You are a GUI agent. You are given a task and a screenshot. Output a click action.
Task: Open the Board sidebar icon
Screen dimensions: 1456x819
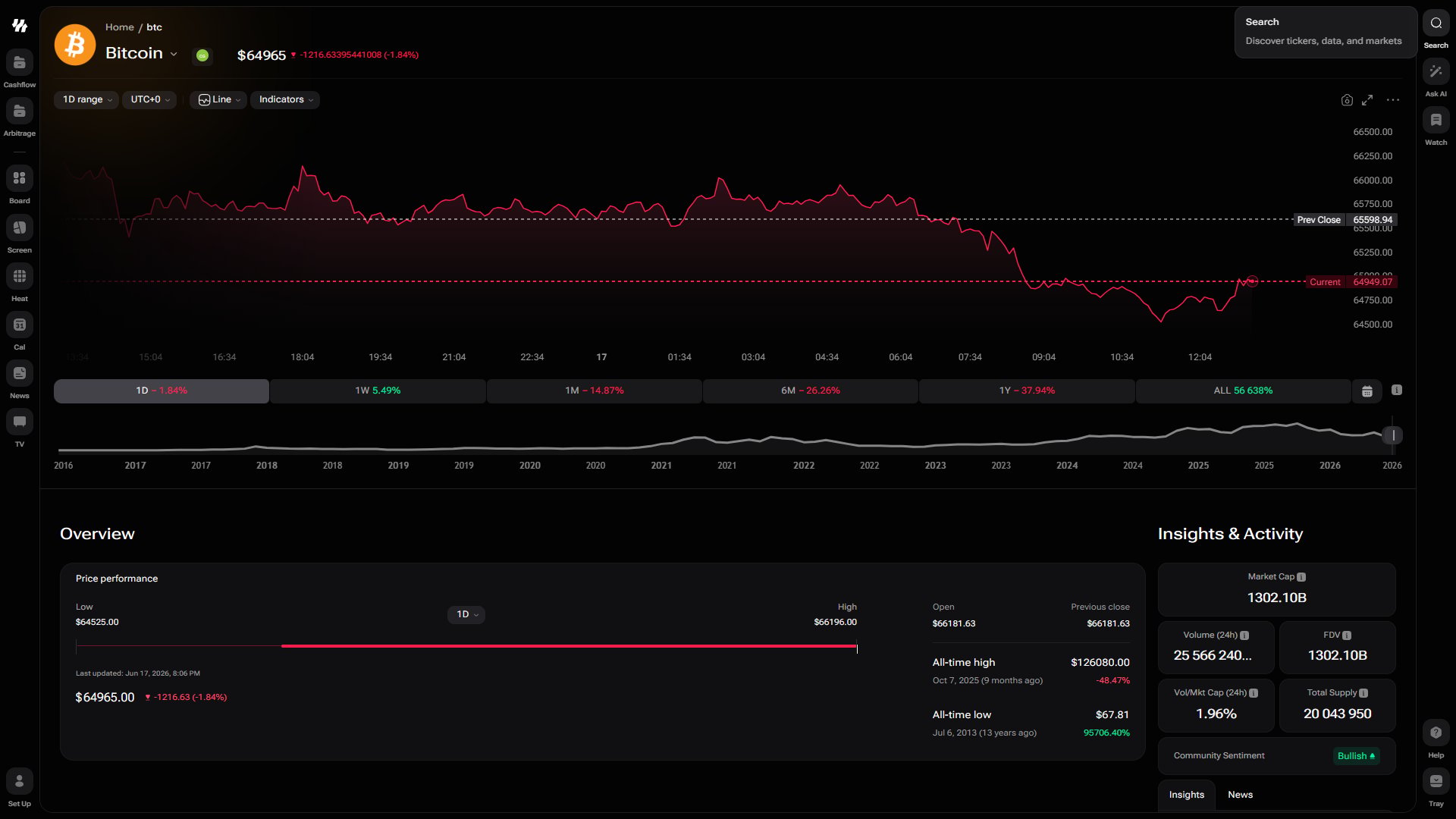(20, 178)
